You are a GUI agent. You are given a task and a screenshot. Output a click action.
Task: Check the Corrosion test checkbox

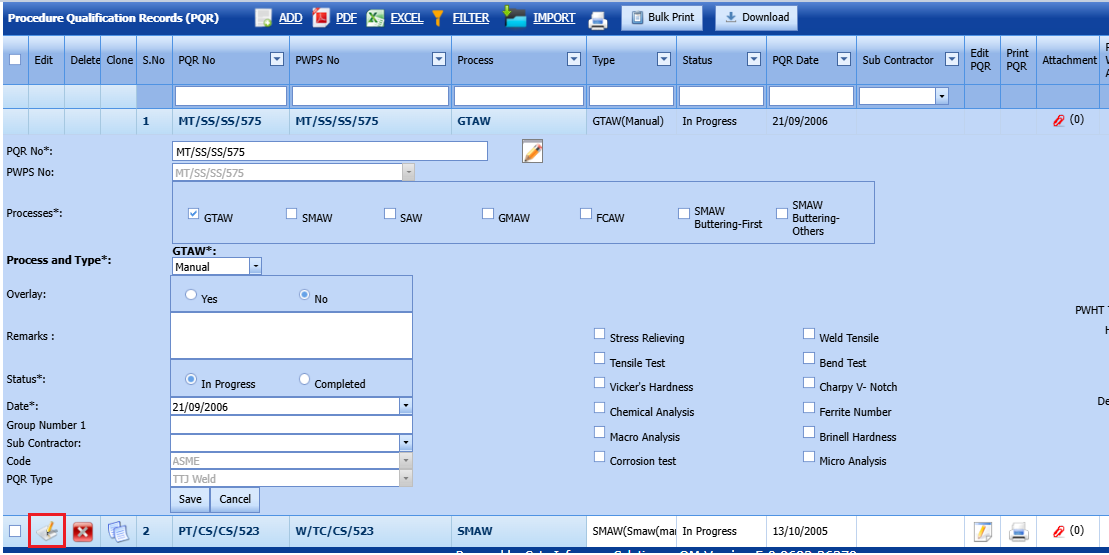[599, 457]
